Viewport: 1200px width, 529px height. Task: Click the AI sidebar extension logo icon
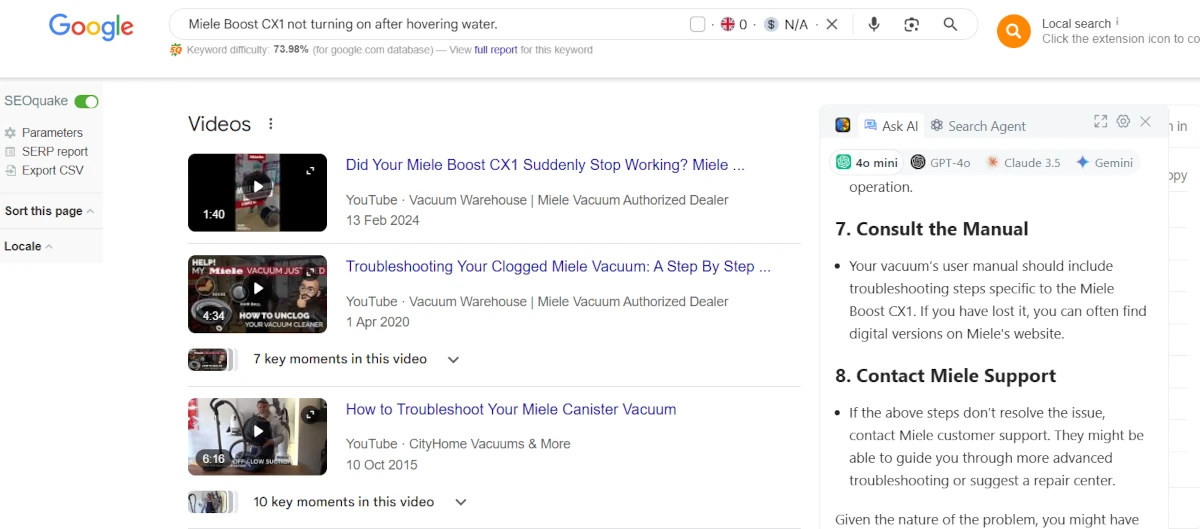843,125
